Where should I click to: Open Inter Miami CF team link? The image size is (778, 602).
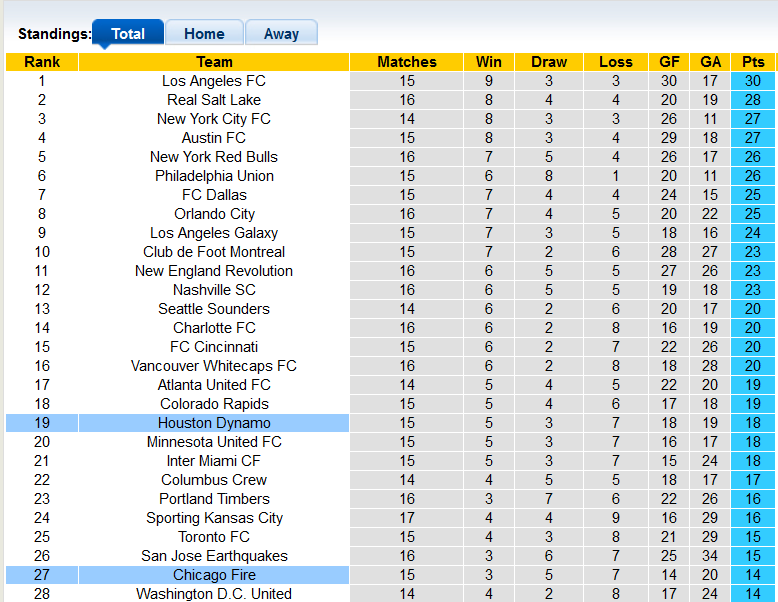point(214,461)
